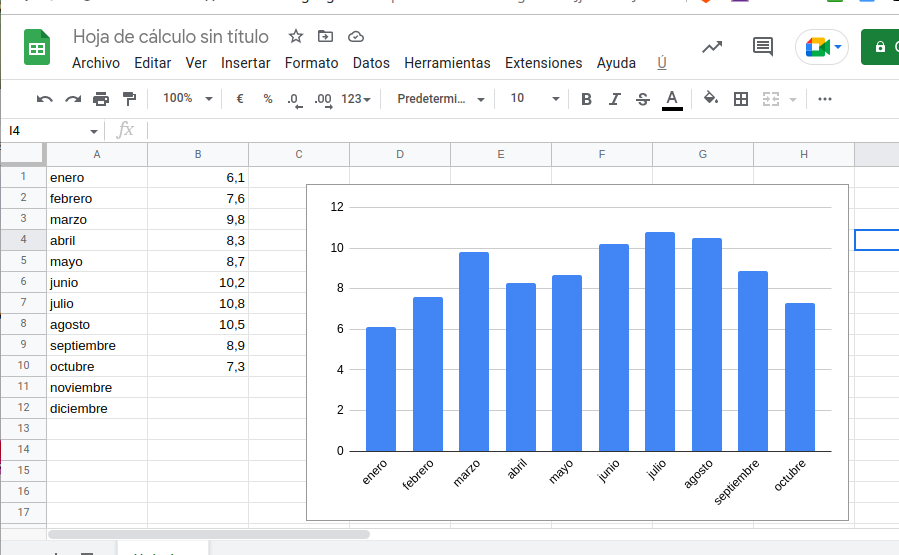
Task: Click the green share button
Action: [880, 47]
